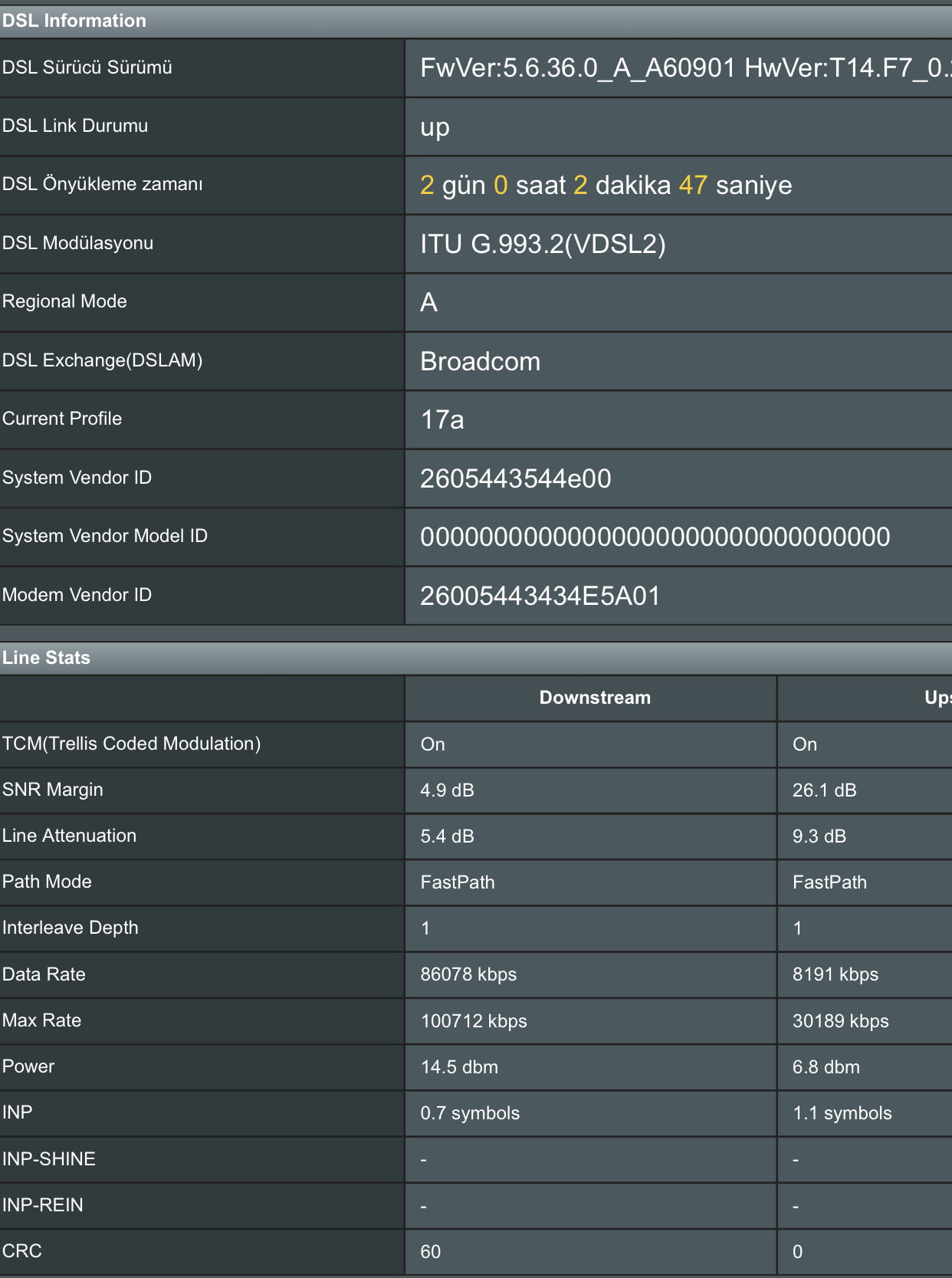Click the downstream CRC count 60
Screen dimensions: 952x1278
click(x=430, y=1252)
